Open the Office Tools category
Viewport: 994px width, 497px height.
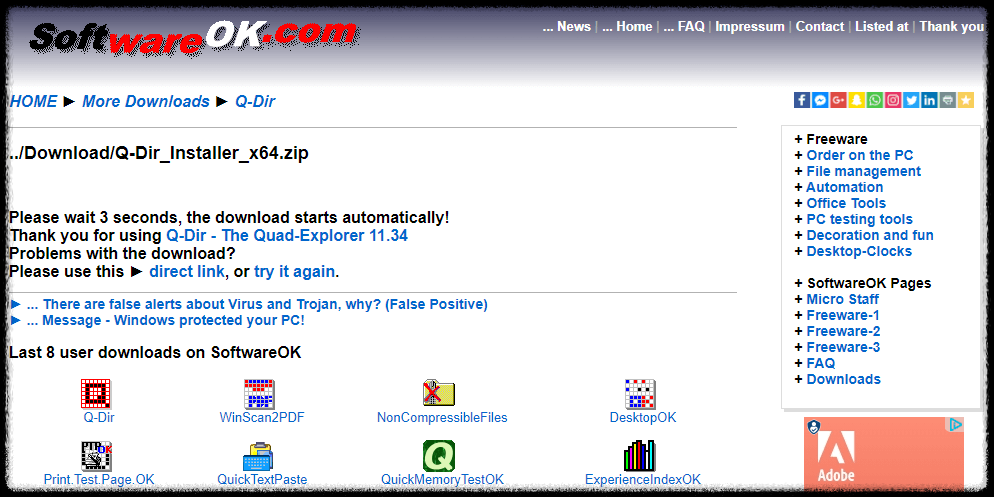pos(846,203)
